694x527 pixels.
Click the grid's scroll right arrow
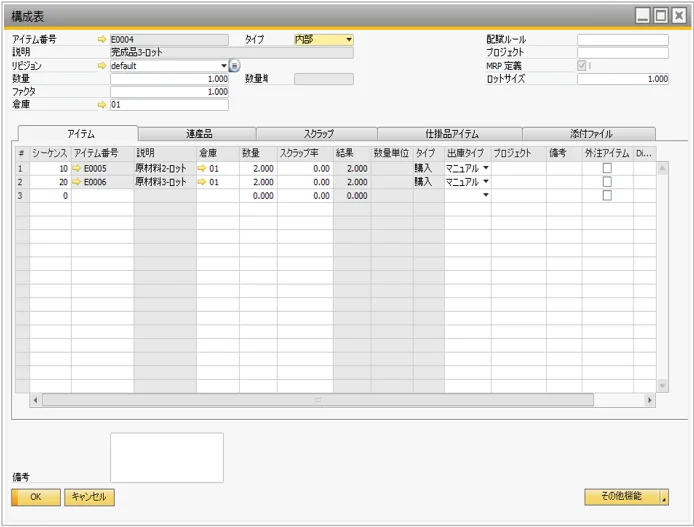click(x=649, y=400)
